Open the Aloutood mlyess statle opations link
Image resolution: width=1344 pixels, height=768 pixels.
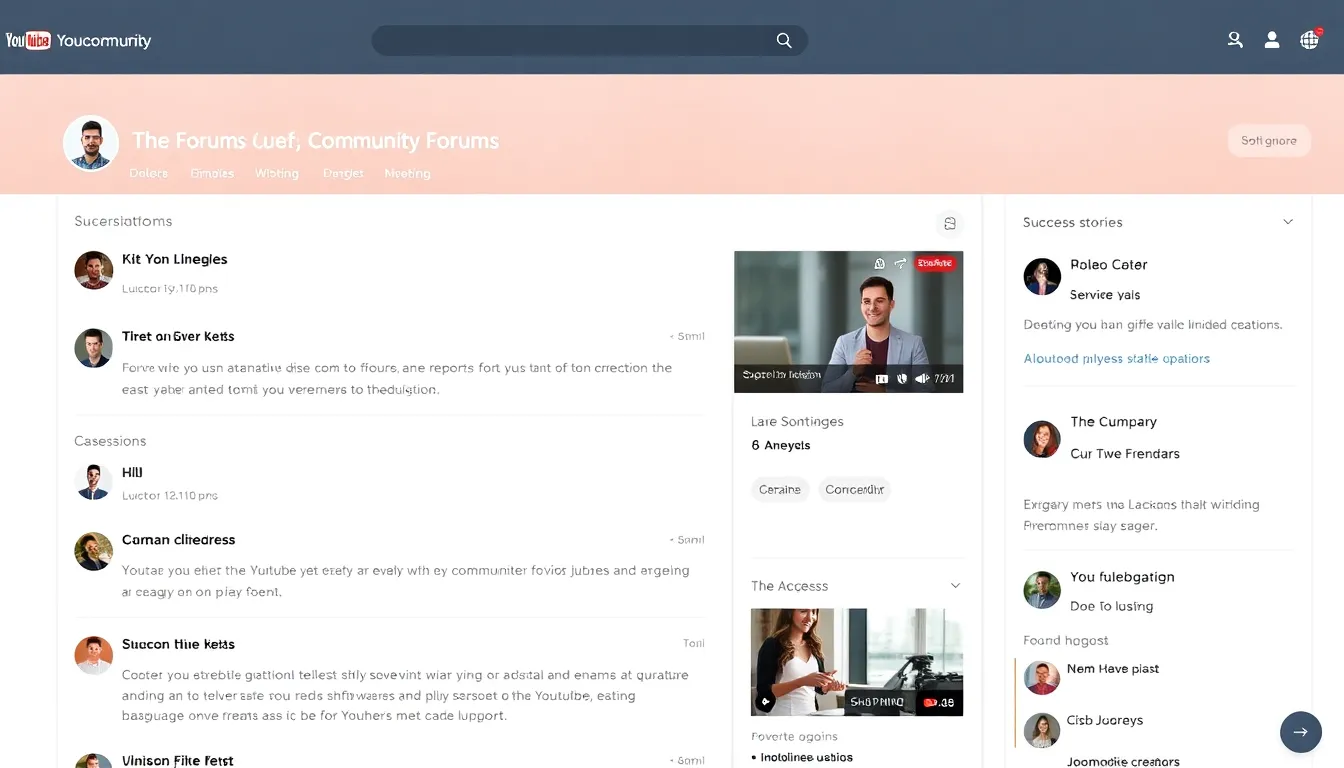(1117, 357)
